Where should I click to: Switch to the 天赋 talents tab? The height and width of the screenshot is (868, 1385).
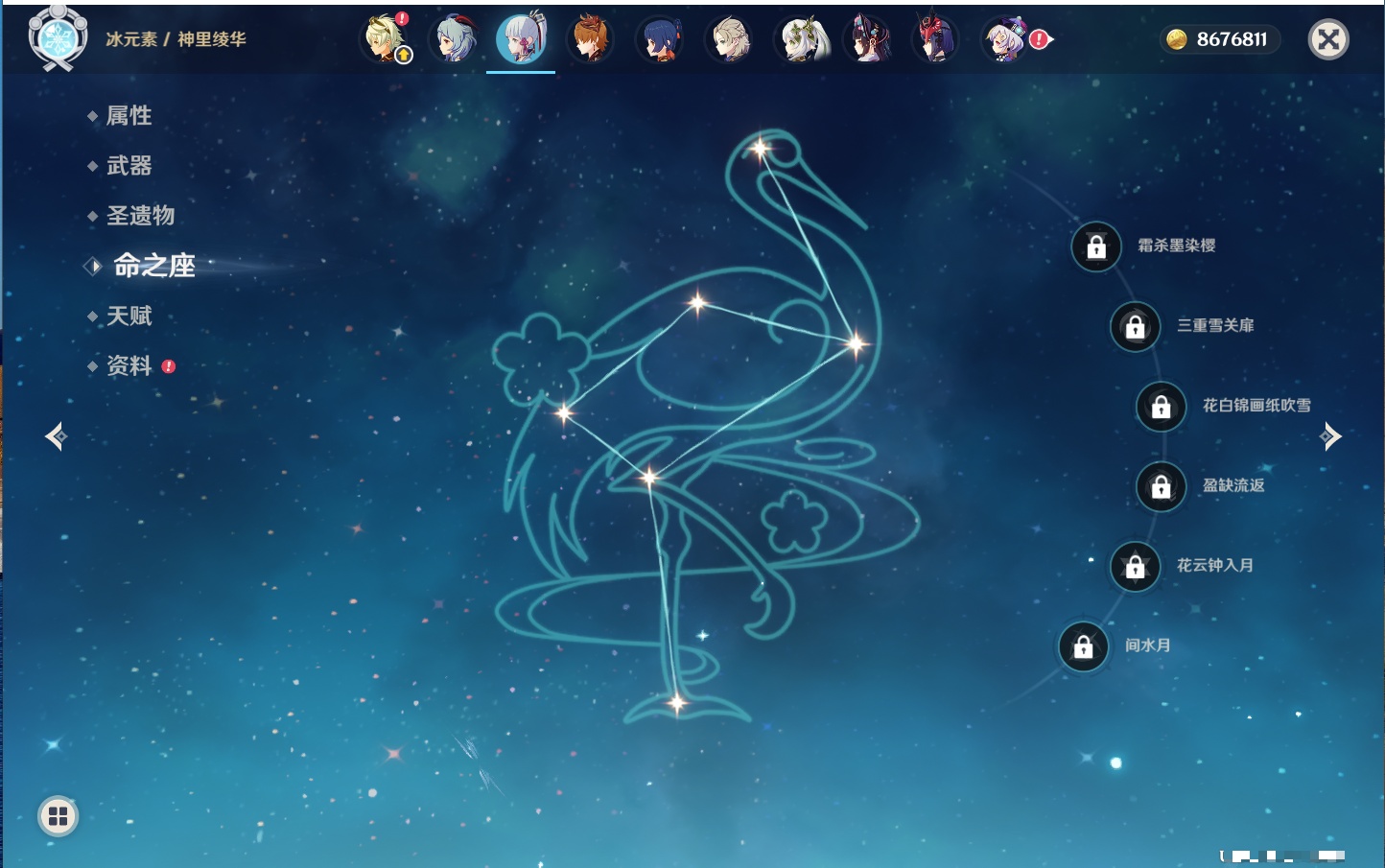tap(129, 317)
